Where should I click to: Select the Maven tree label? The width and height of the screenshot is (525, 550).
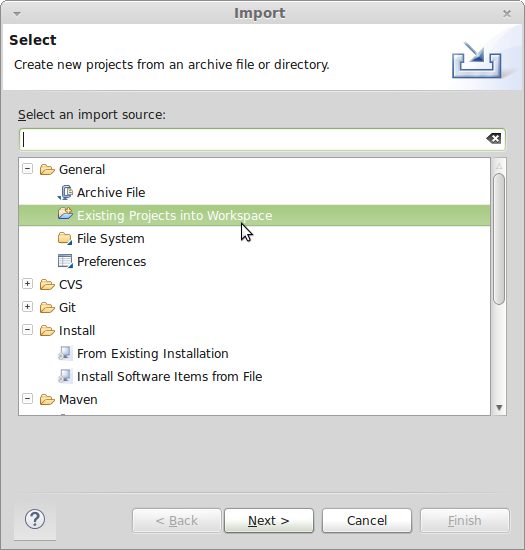78,400
